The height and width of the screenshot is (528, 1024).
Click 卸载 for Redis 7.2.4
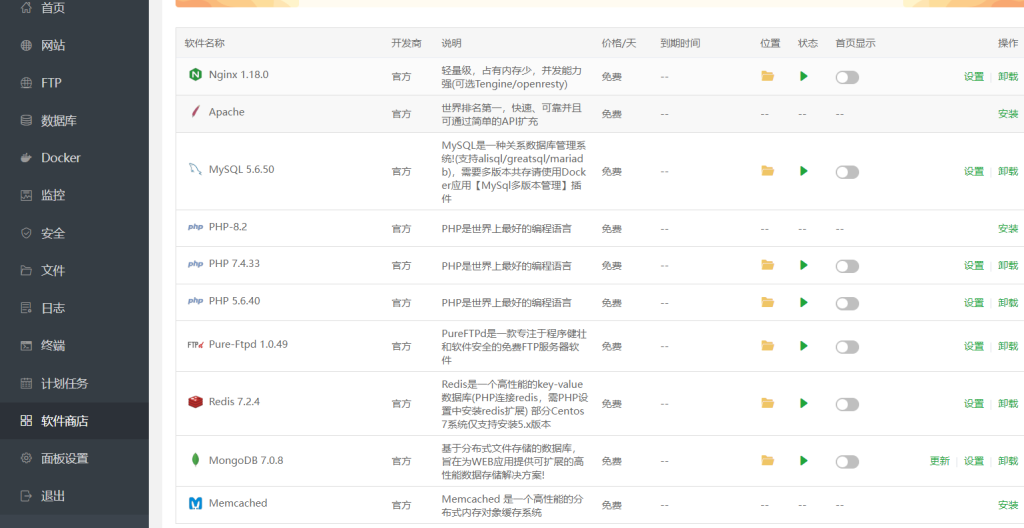[x=1008, y=403]
